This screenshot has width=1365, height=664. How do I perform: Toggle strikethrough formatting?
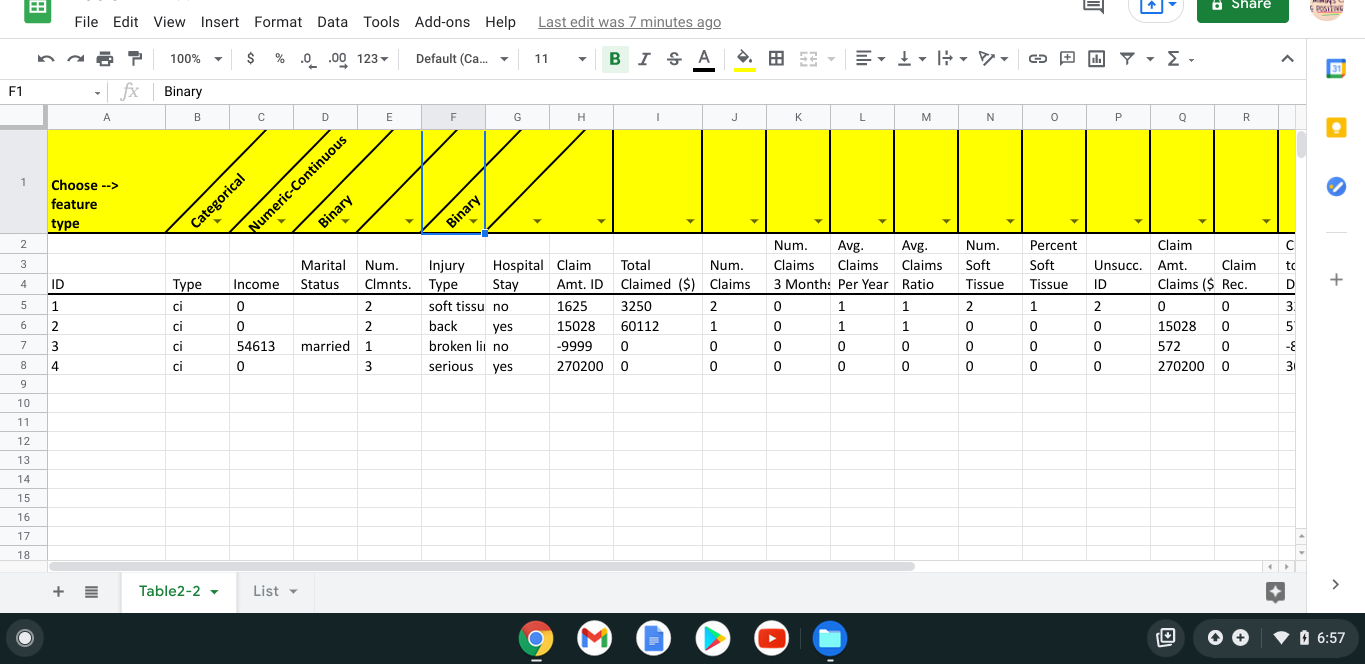(x=674, y=59)
